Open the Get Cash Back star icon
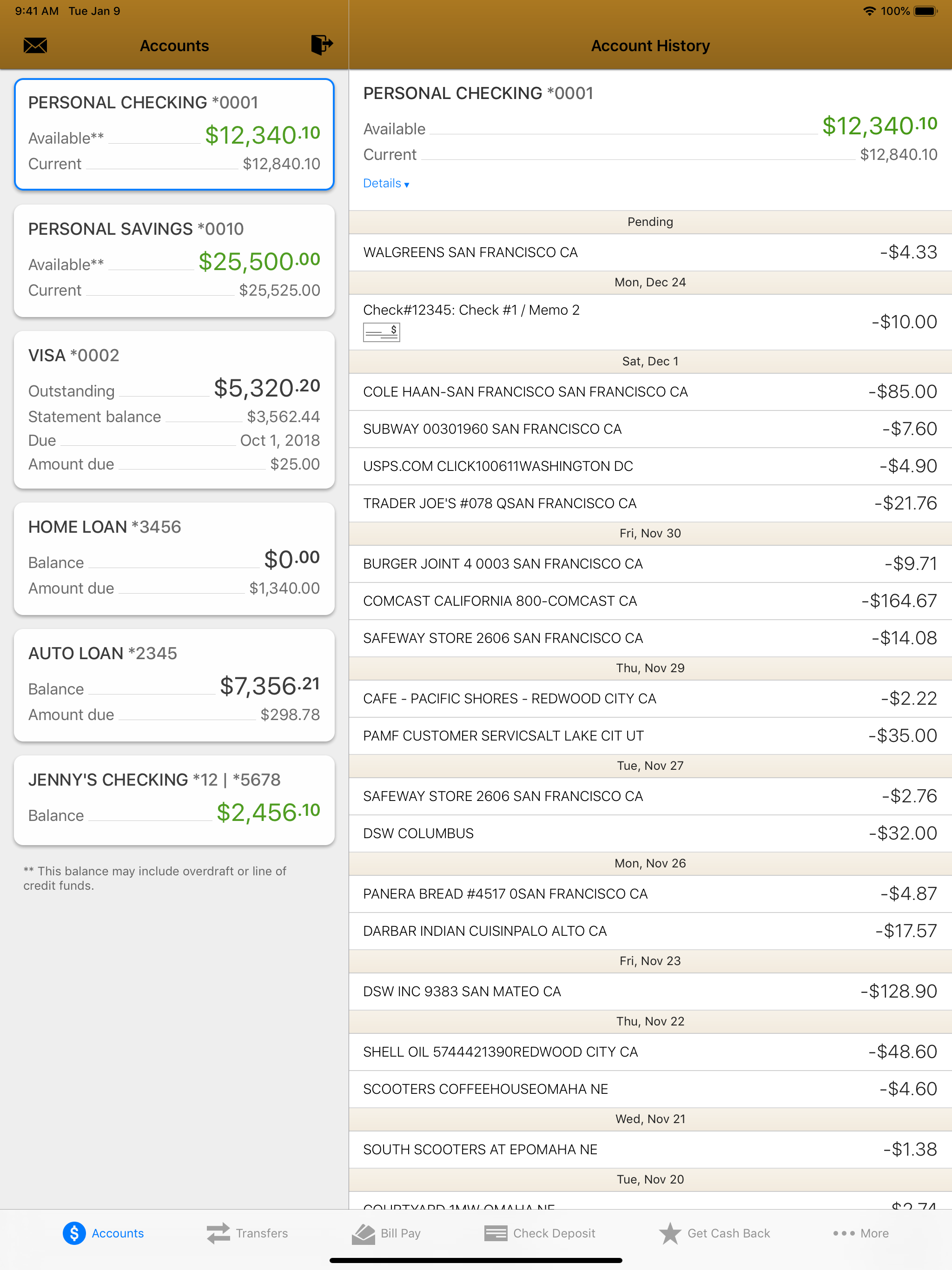This screenshot has height=1270, width=952. click(x=669, y=1233)
